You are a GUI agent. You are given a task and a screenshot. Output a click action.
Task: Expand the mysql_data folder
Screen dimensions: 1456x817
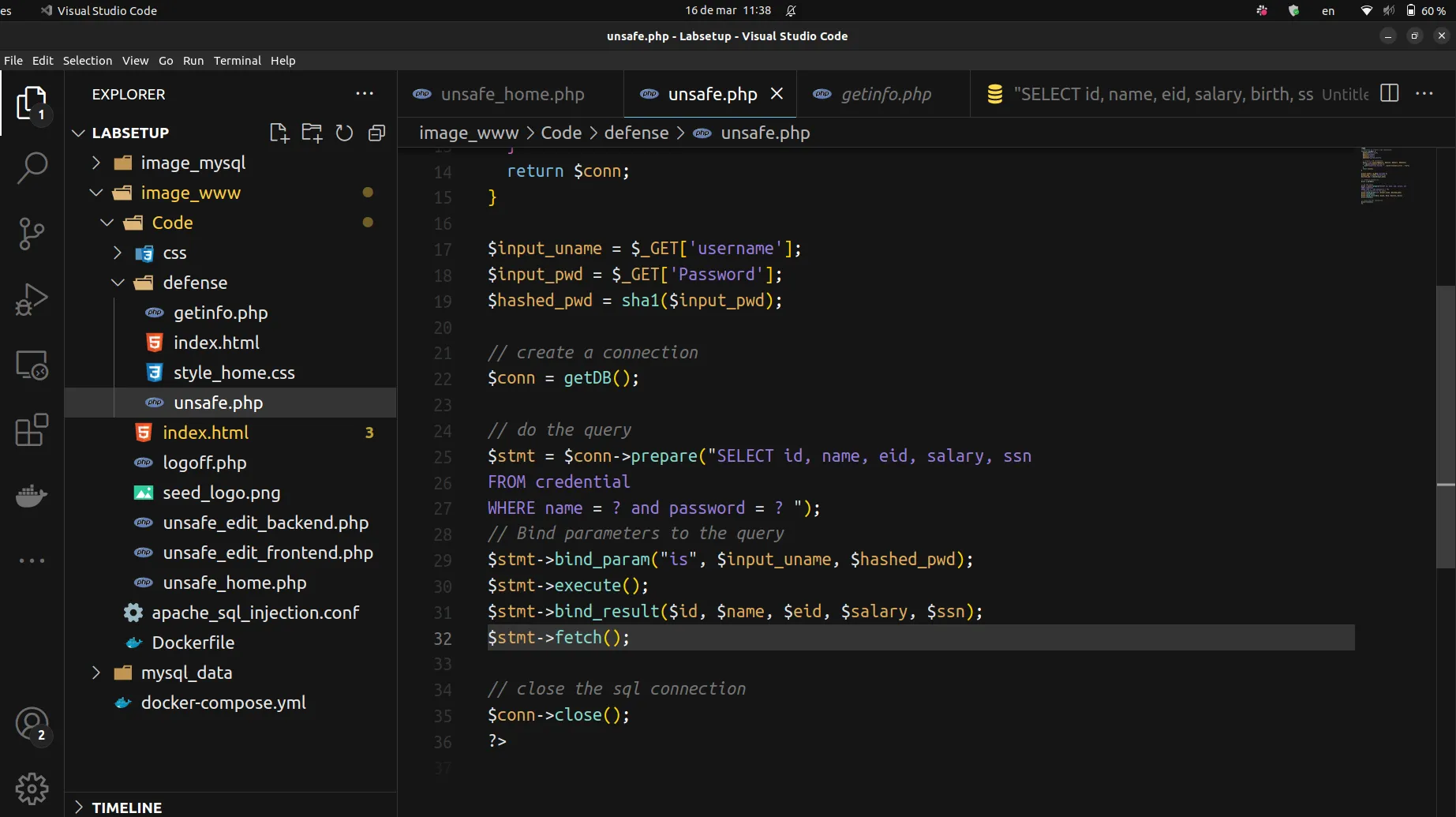pos(186,673)
